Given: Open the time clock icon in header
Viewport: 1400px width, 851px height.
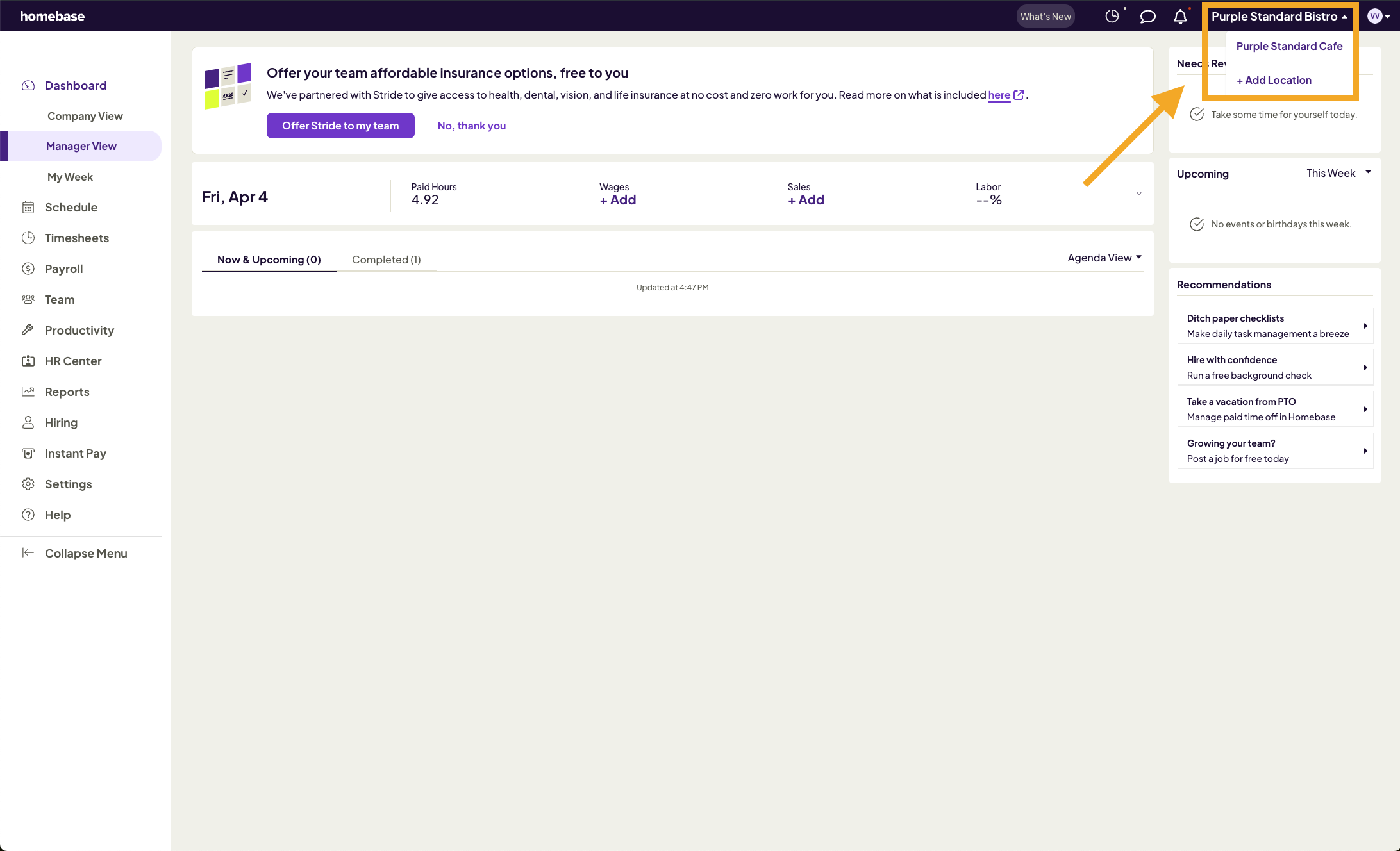Looking at the screenshot, I should (x=1112, y=16).
